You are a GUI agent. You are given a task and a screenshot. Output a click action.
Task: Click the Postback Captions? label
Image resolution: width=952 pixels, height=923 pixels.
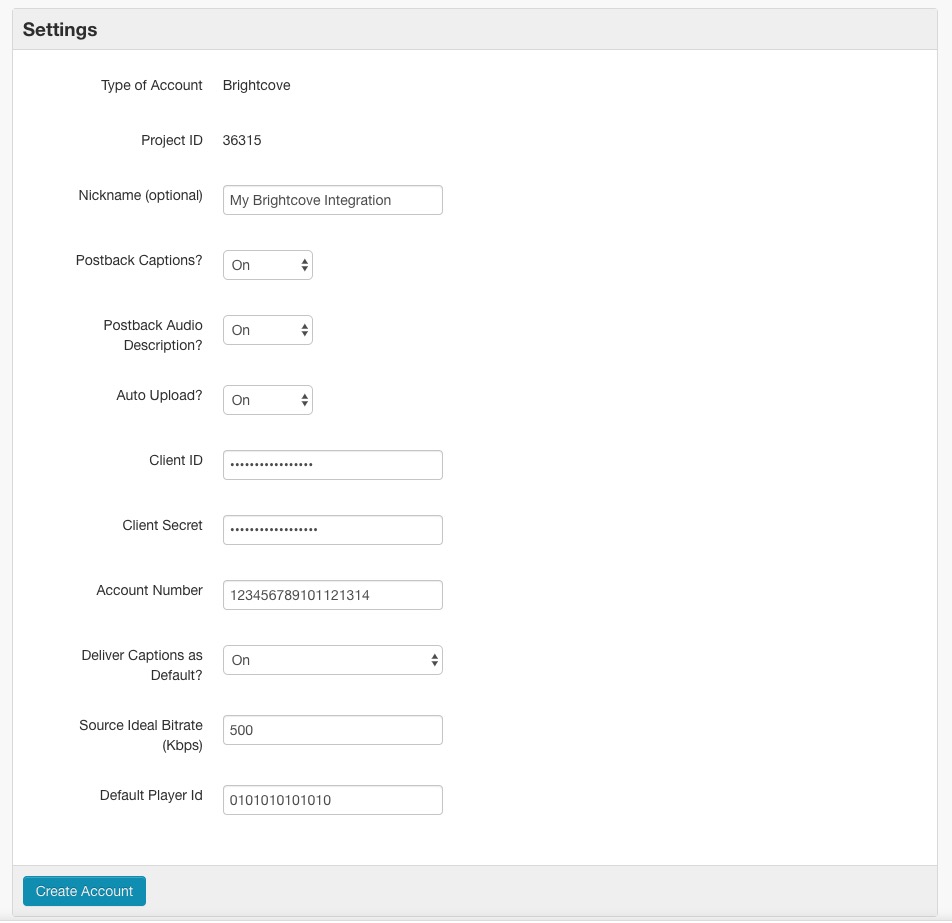click(139, 260)
